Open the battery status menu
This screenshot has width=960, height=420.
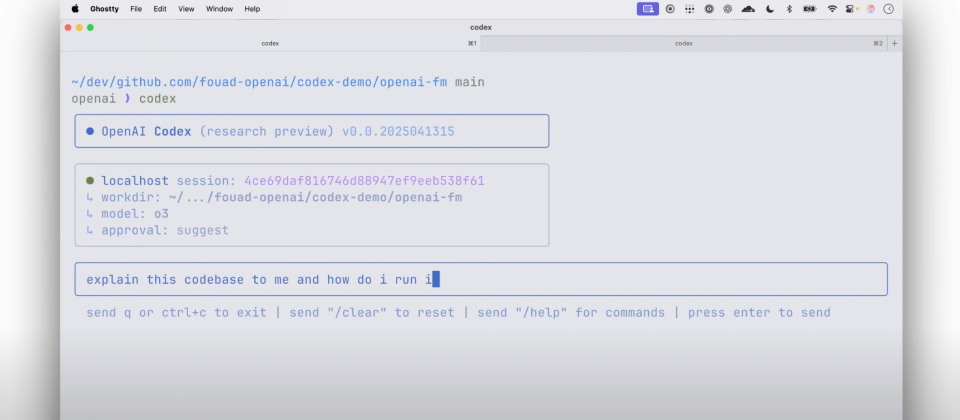click(x=810, y=9)
